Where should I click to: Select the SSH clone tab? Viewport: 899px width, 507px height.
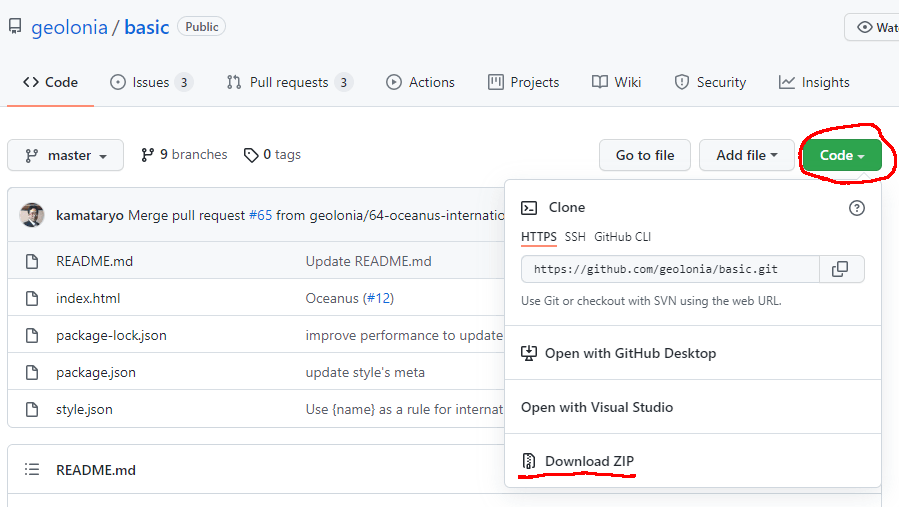(575, 237)
